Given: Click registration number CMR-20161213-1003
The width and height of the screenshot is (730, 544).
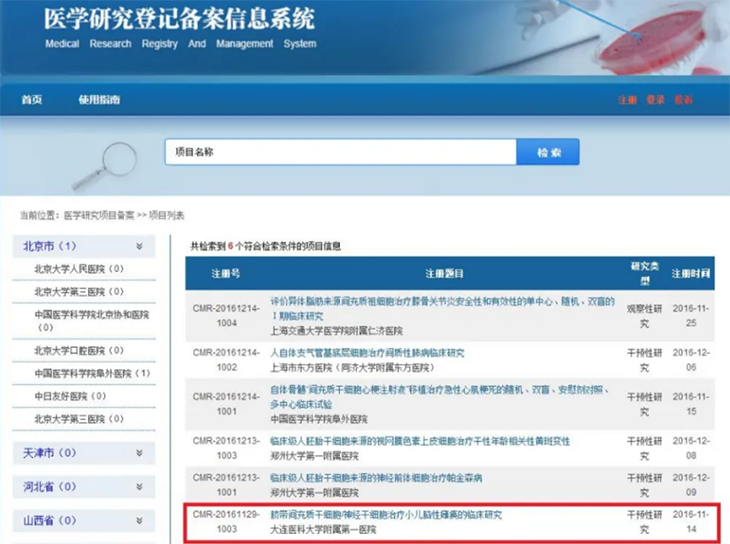Looking at the screenshot, I should coord(226,448).
